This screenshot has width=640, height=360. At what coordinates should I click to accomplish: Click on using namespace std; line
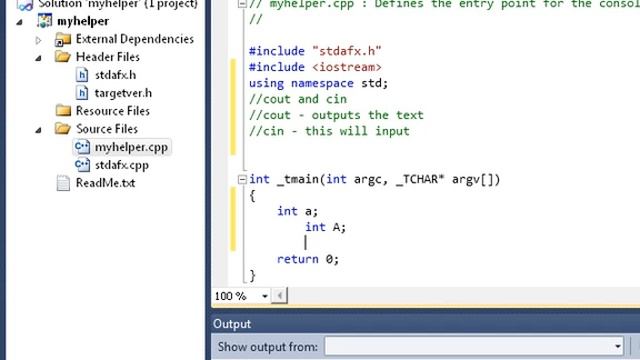(318, 83)
